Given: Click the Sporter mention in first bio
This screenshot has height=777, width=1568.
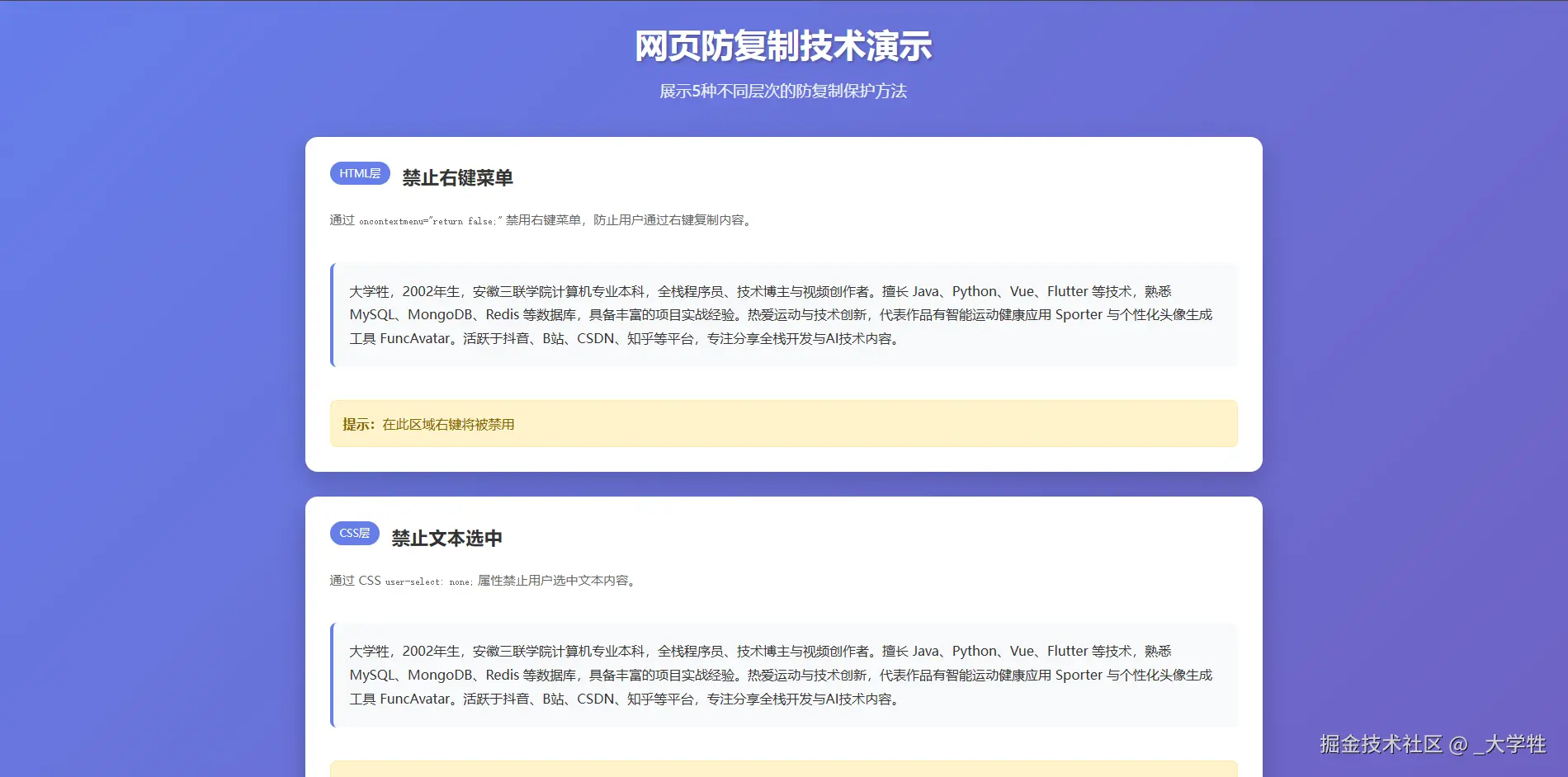Looking at the screenshot, I should [1078, 314].
